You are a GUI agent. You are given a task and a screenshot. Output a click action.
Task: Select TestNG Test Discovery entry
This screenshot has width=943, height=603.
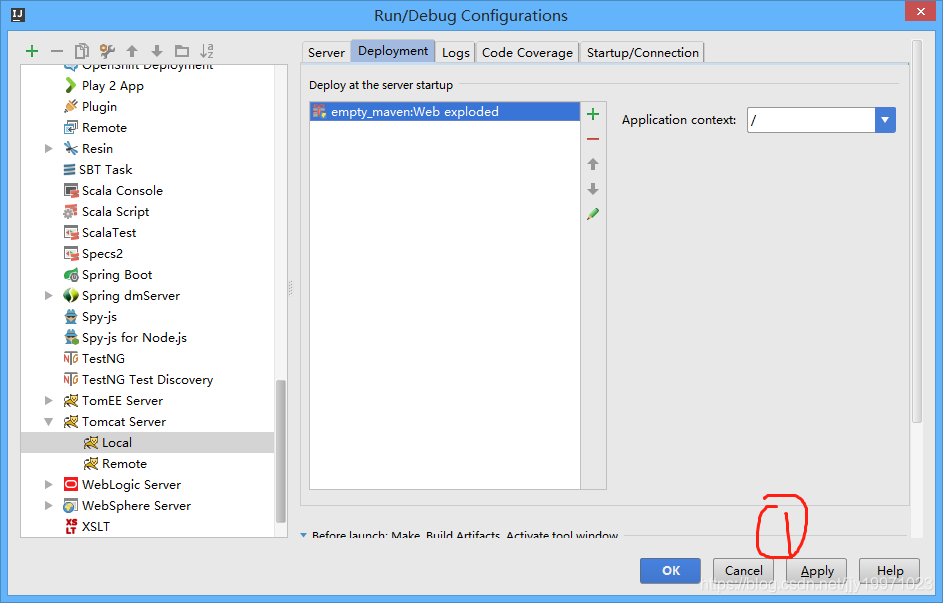pyautogui.click(x=147, y=380)
